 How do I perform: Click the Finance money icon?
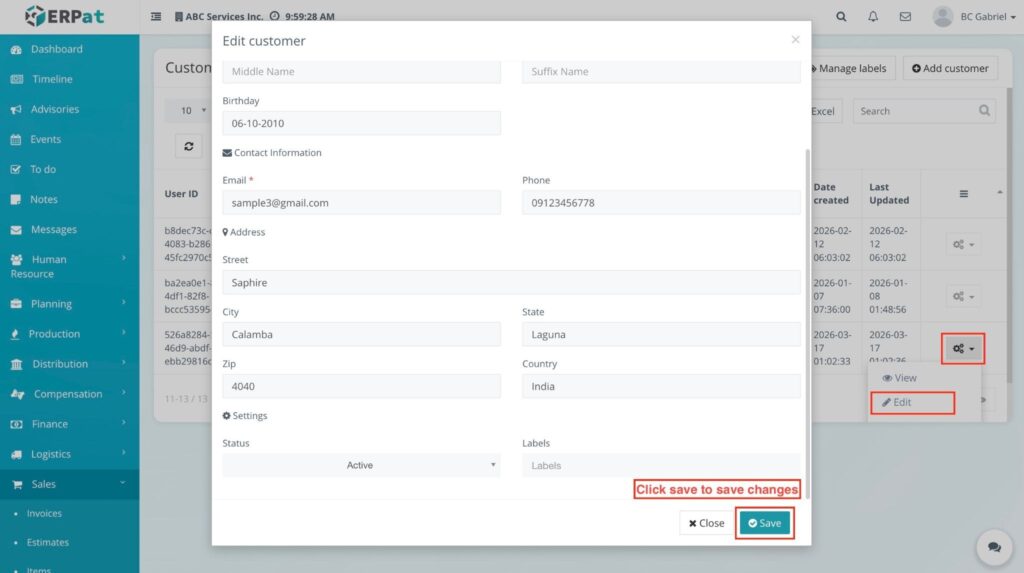(16, 424)
